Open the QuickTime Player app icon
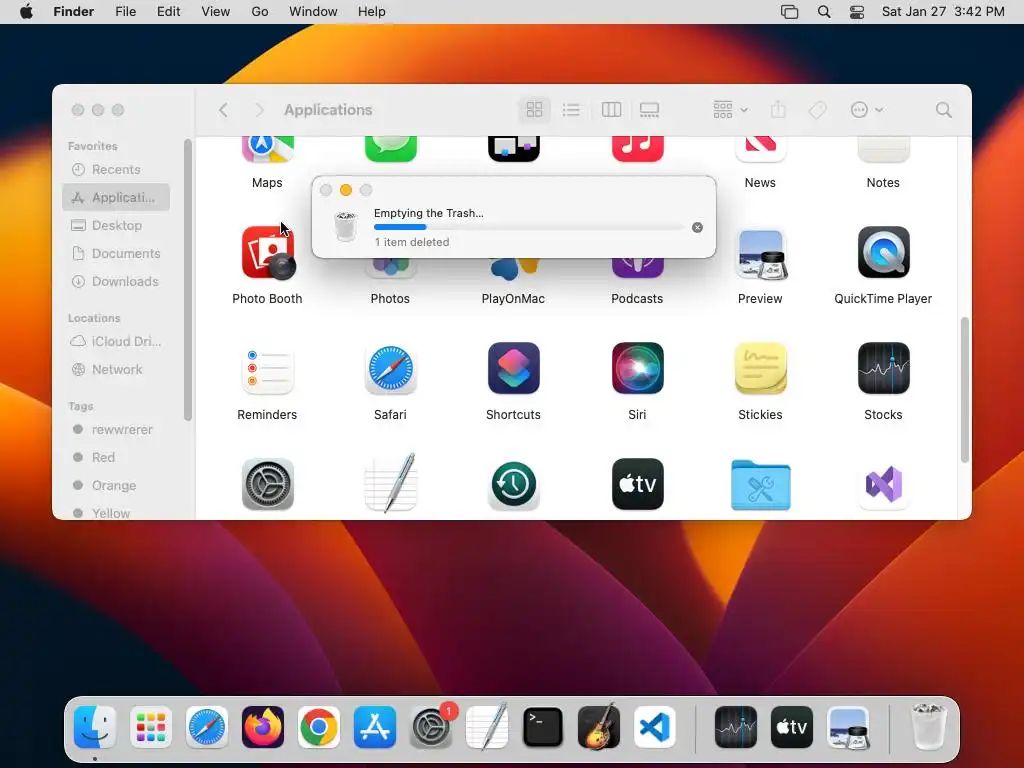This screenshot has height=768, width=1024. coord(883,252)
